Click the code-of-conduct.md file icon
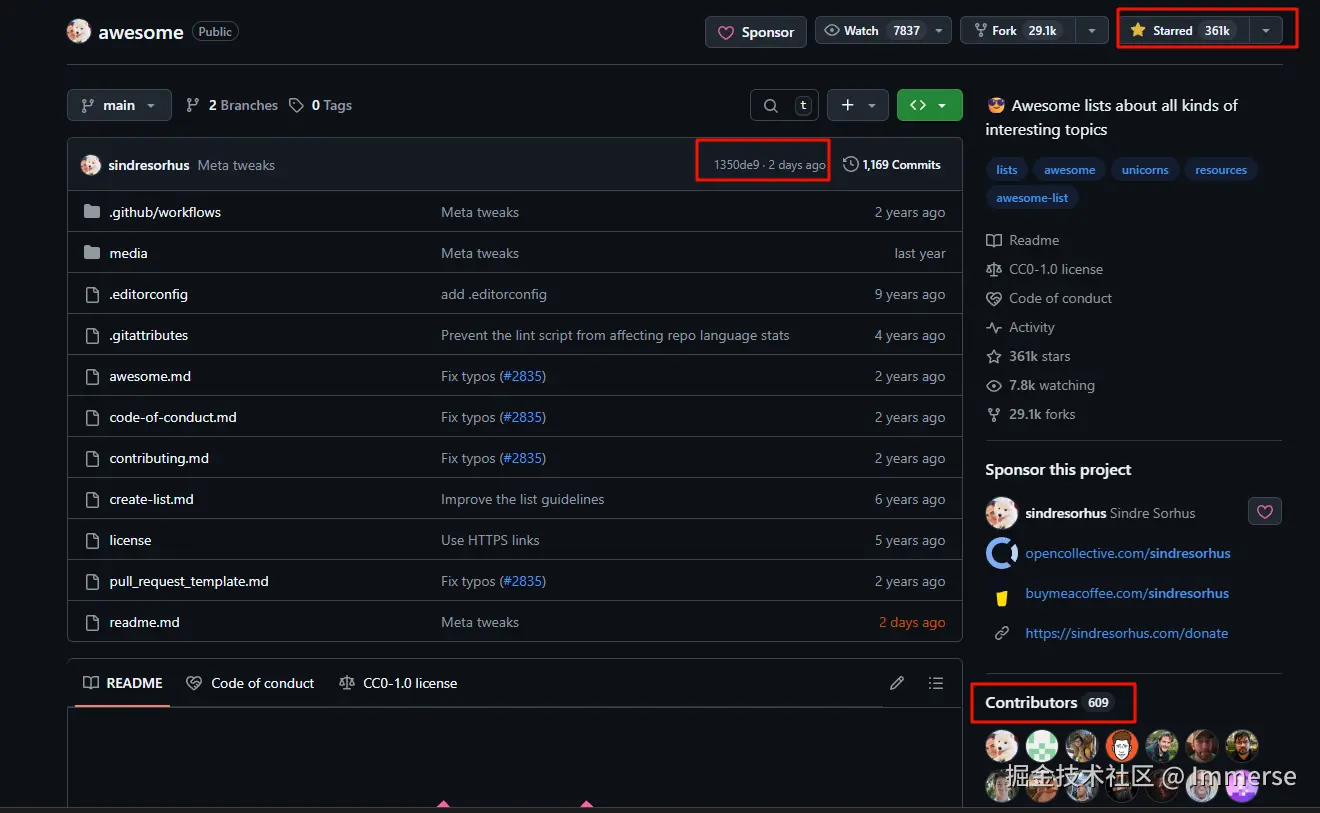This screenshot has width=1320, height=813. point(92,417)
